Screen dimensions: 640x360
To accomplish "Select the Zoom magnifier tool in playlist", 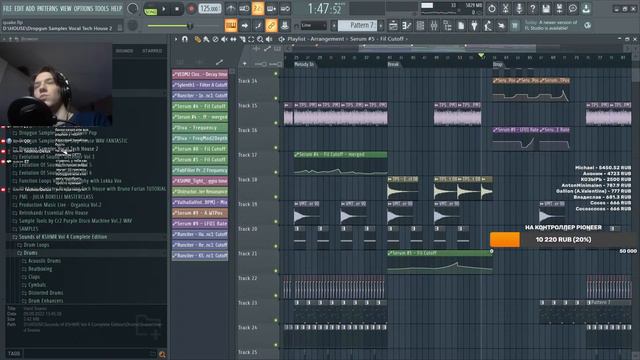I will [x=260, y=39].
